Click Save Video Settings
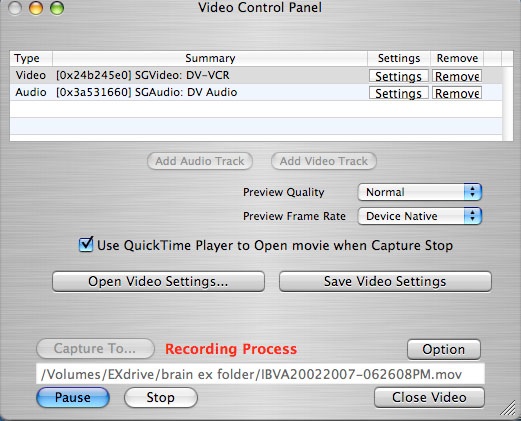Viewport: 521px width, 421px height. [x=385, y=281]
